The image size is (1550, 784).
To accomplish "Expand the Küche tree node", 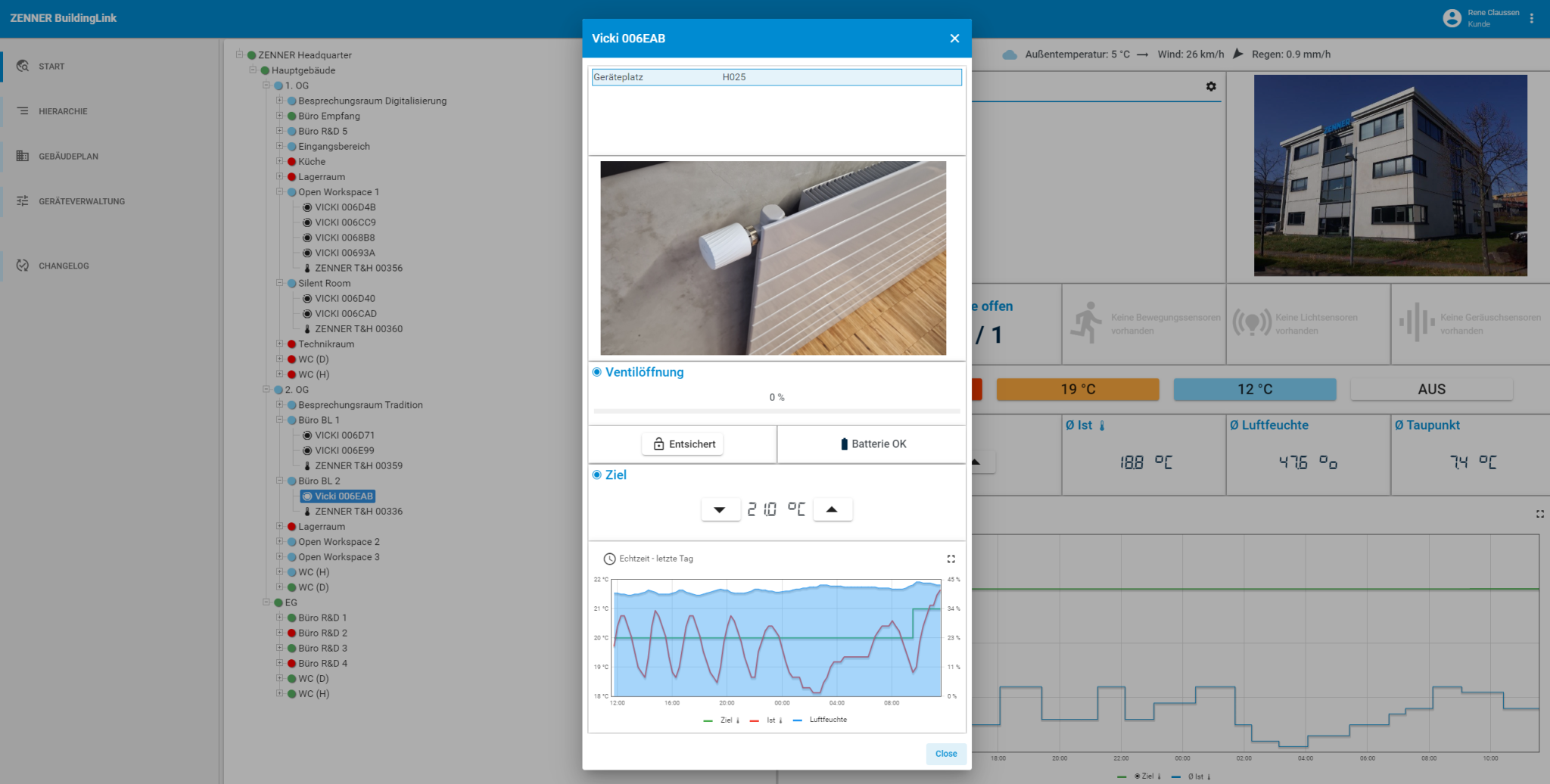I will click(x=279, y=161).
